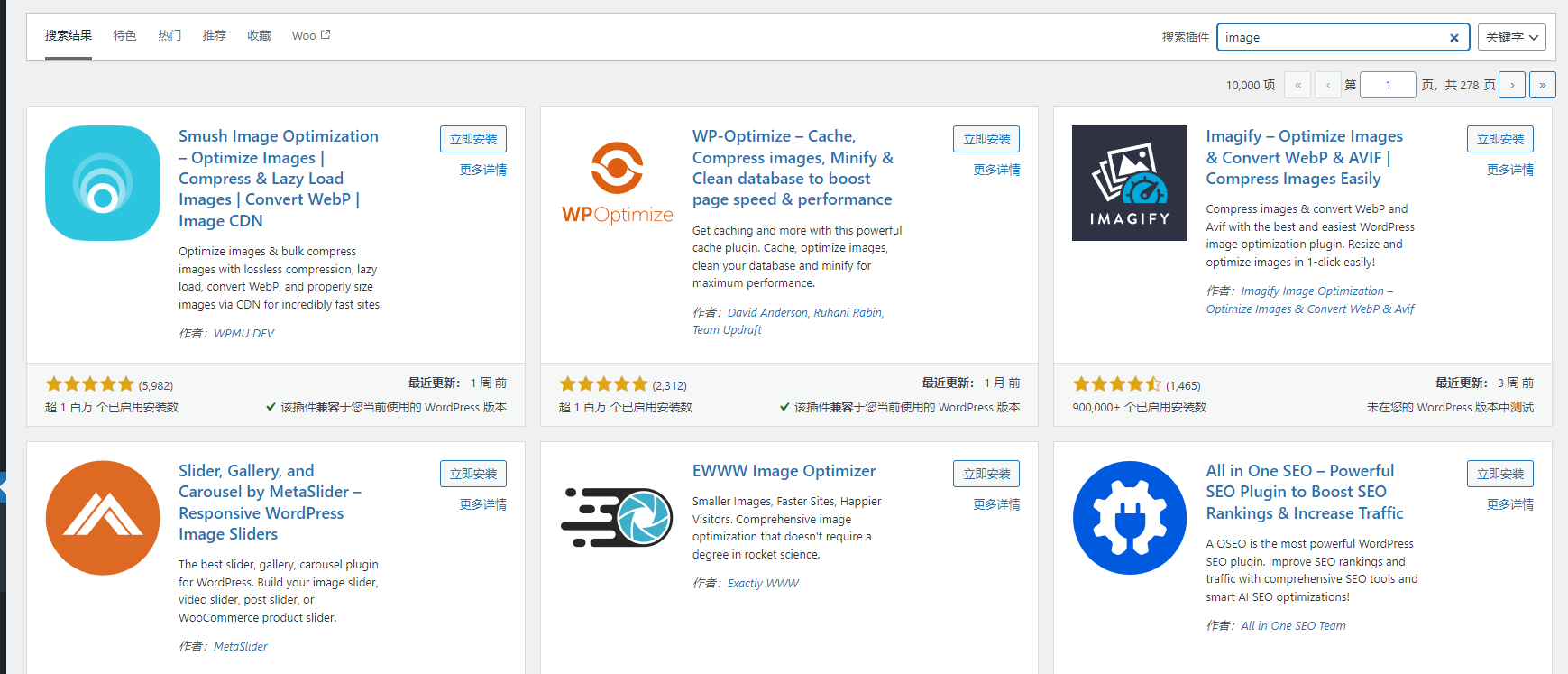Open the WP-Optimize title link
This screenshot has height=674, width=1568.
pos(793,168)
